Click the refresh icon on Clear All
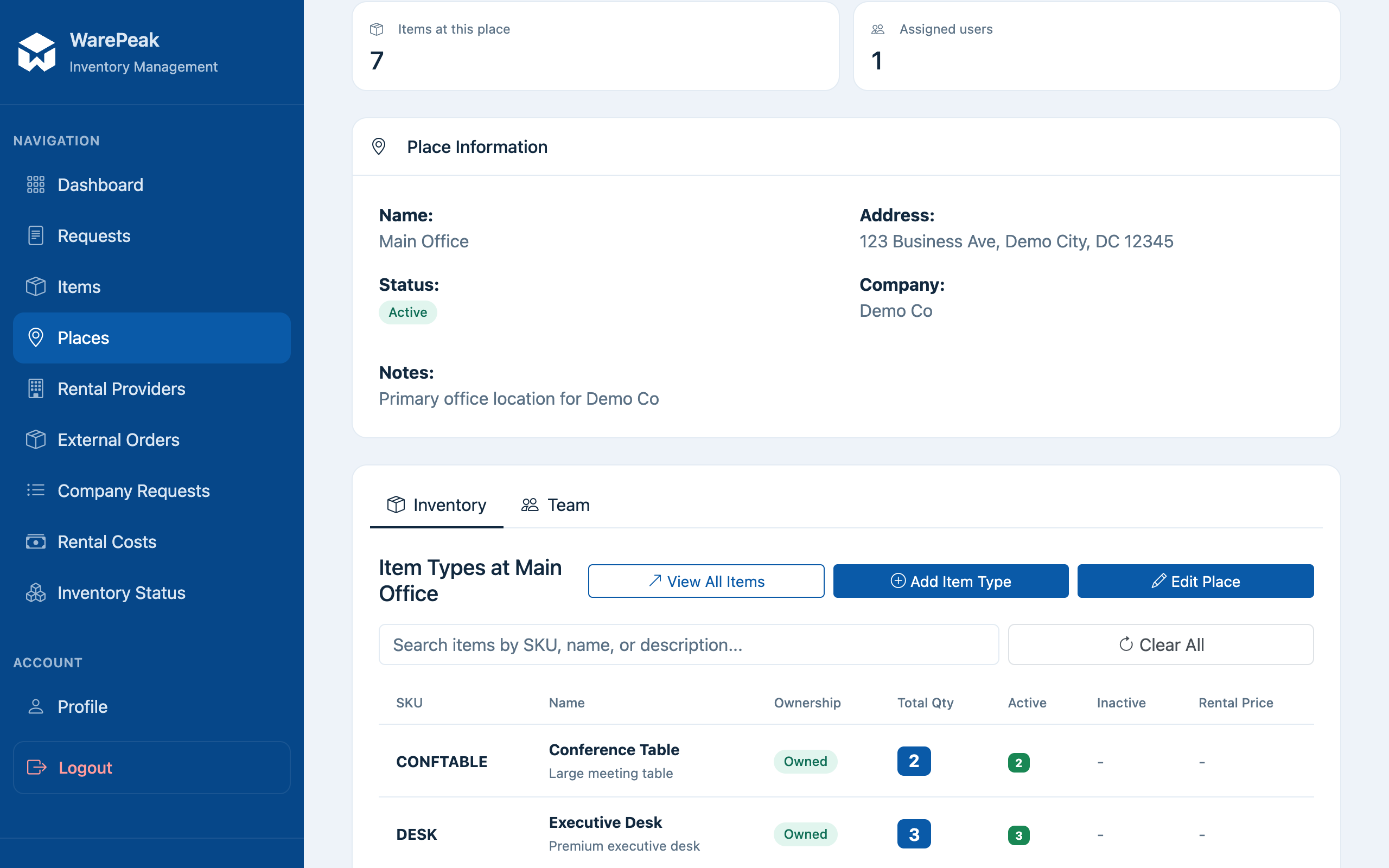The width and height of the screenshot is (1389, 868). (x=1126, y=644)
